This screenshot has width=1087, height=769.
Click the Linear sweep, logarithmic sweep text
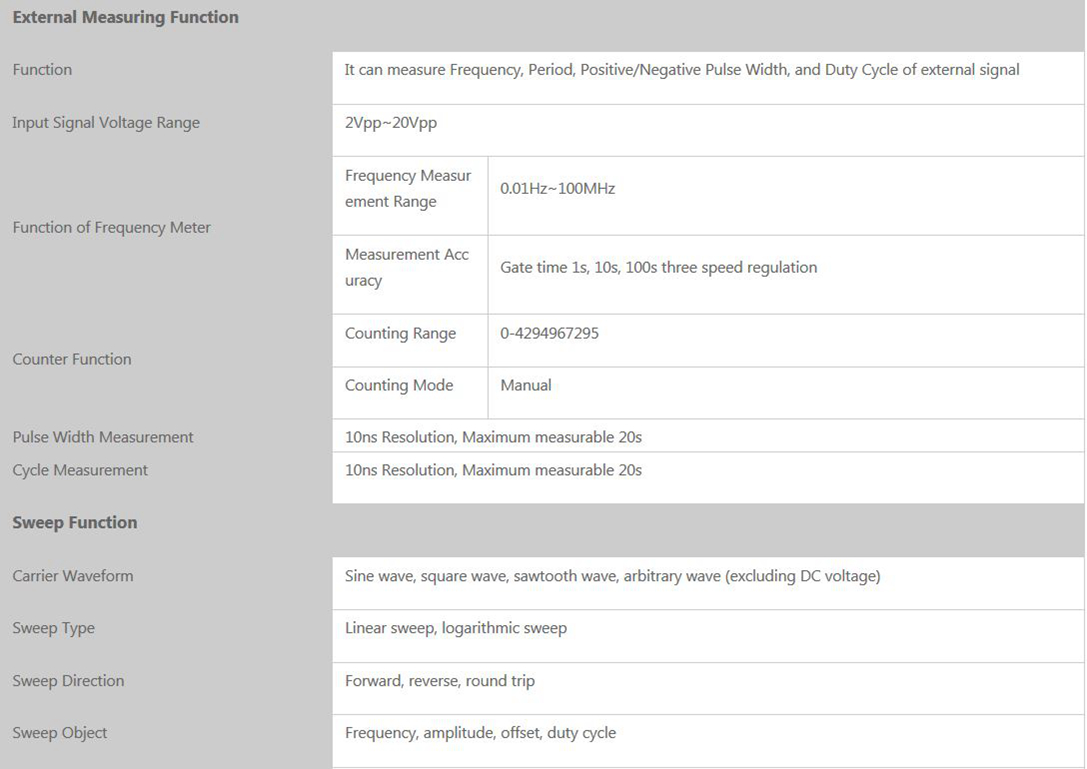456,628
